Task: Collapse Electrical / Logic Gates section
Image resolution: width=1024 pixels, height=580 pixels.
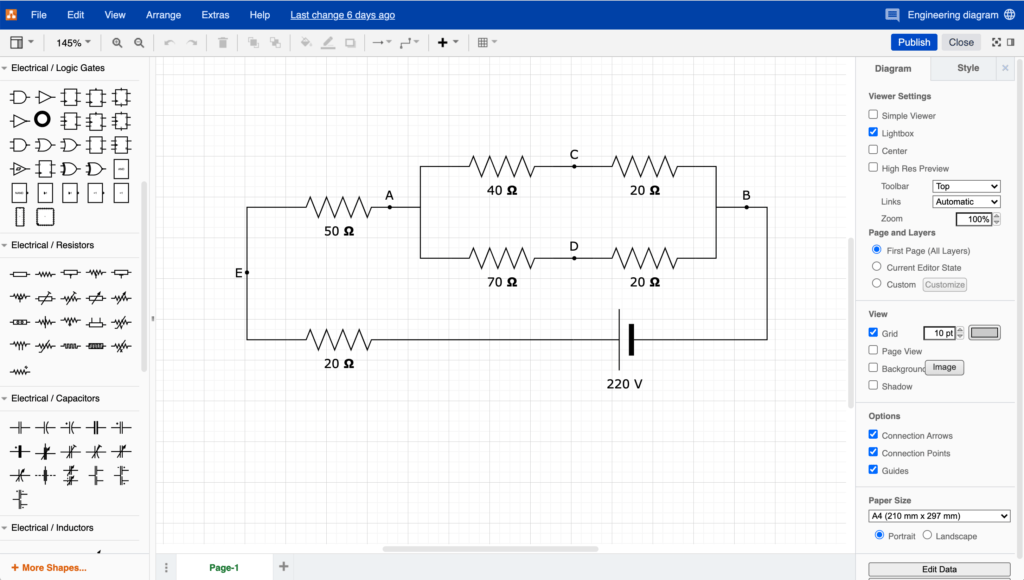Action: (57, 68)
